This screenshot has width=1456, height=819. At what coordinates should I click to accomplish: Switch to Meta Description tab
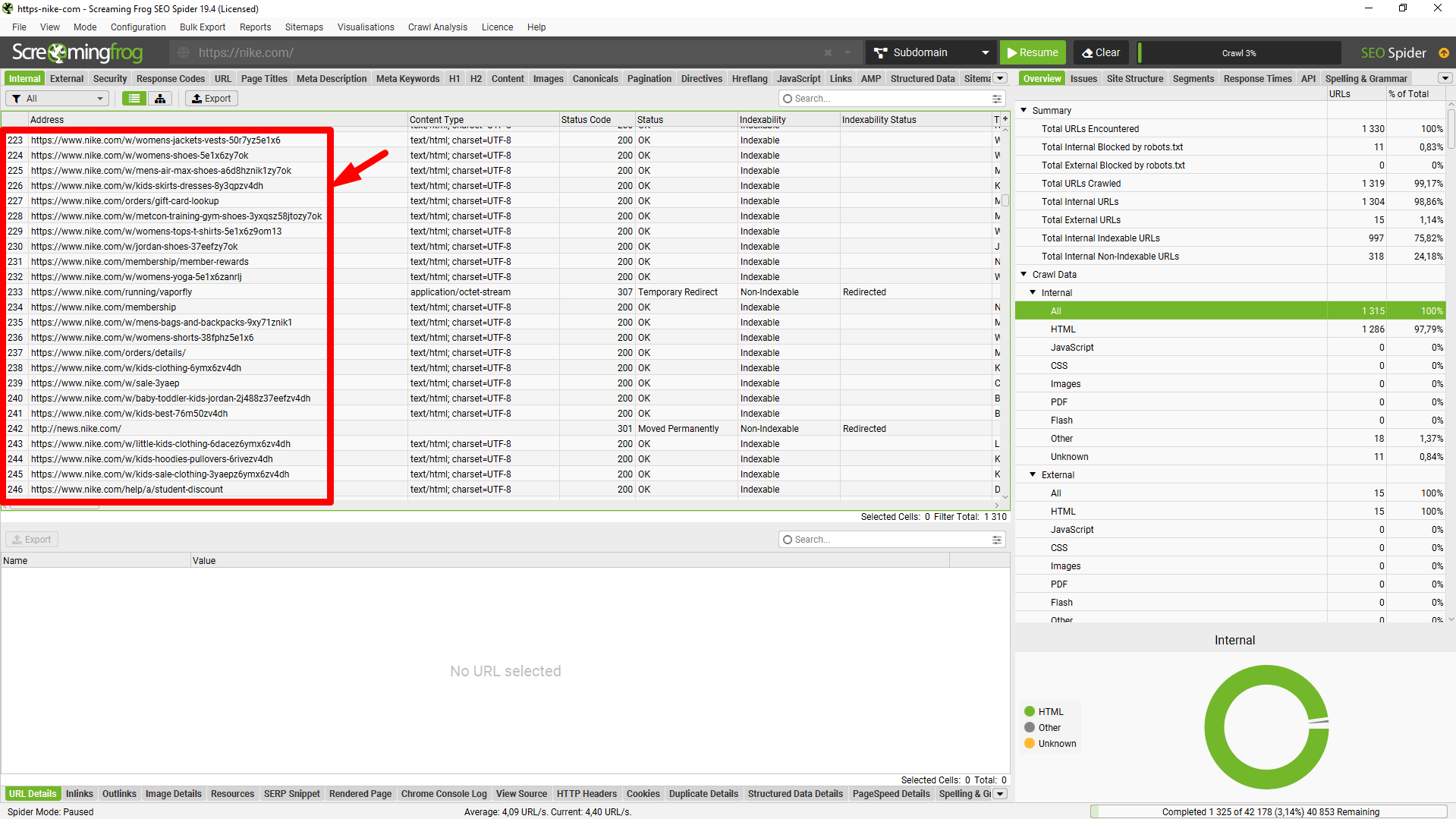pyautogui.click(x=332, y=78)
